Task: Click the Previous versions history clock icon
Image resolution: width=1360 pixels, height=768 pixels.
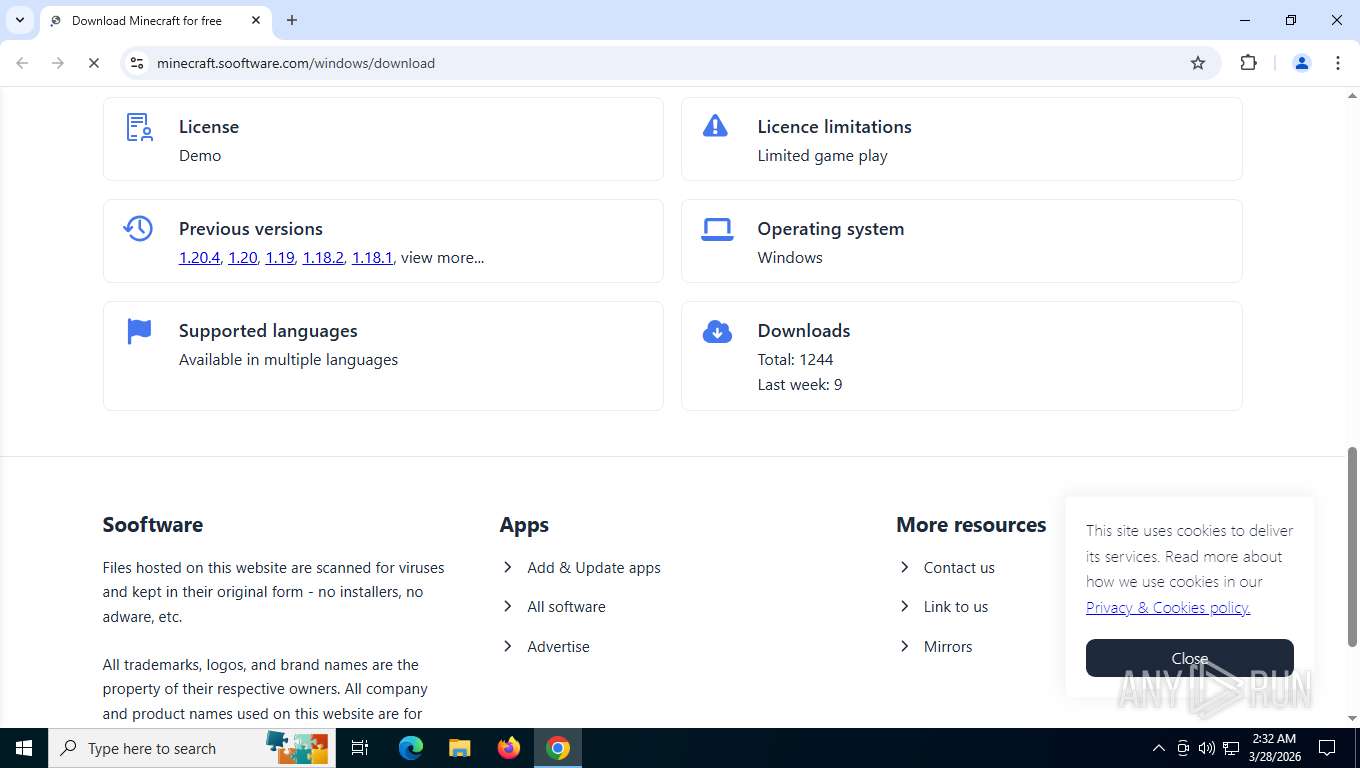Action: tap(138, 228)
